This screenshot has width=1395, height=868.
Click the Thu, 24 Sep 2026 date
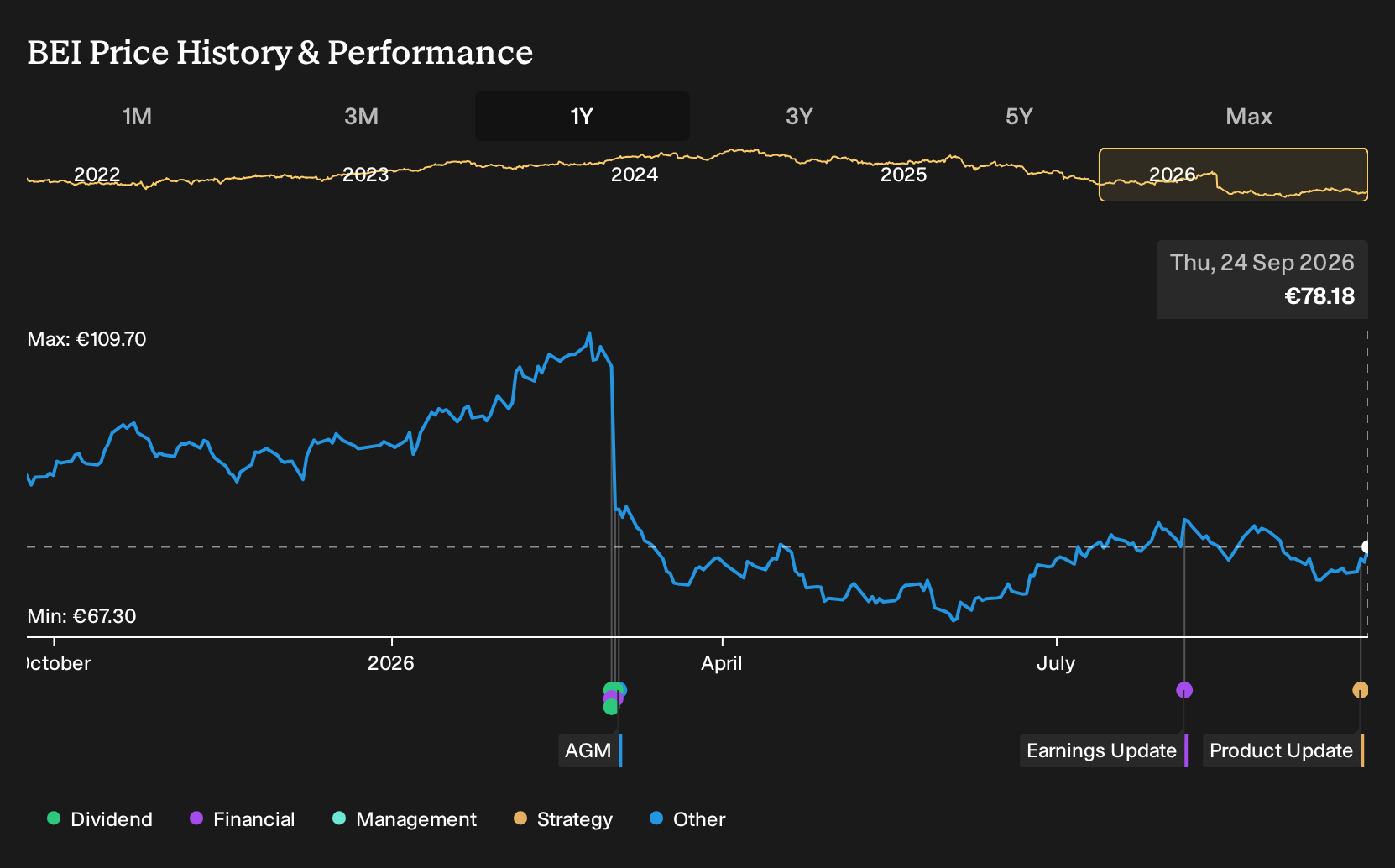(x=1262, y=263)
